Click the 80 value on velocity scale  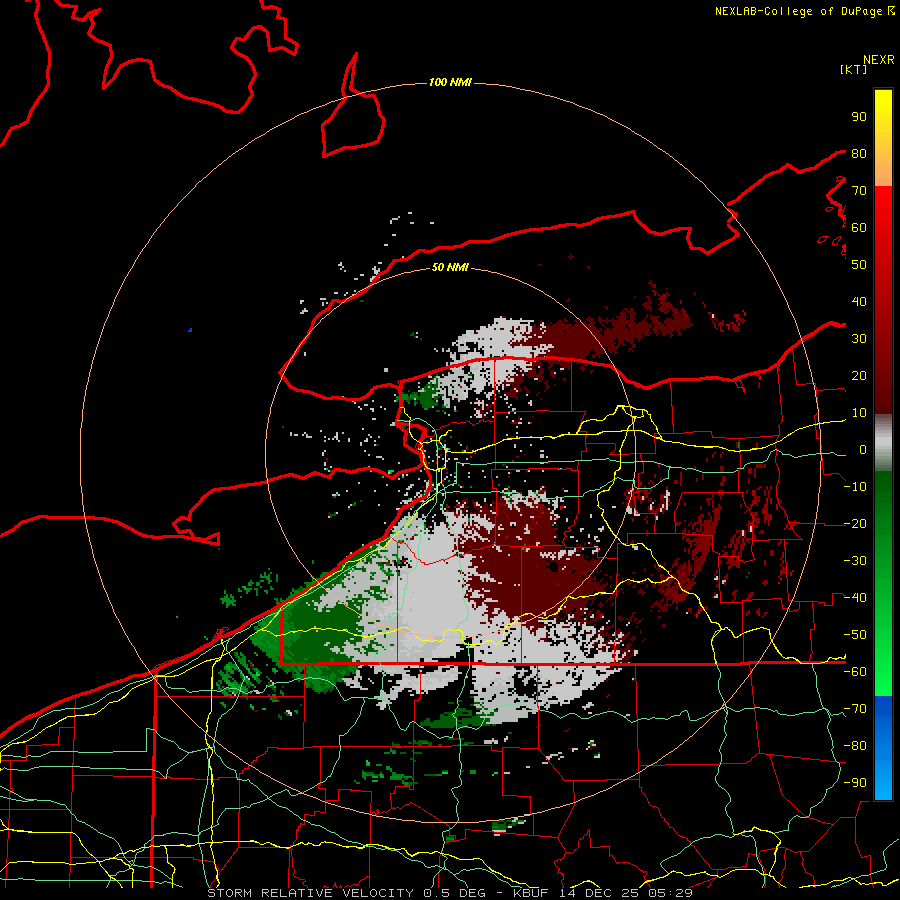[859, 154]
